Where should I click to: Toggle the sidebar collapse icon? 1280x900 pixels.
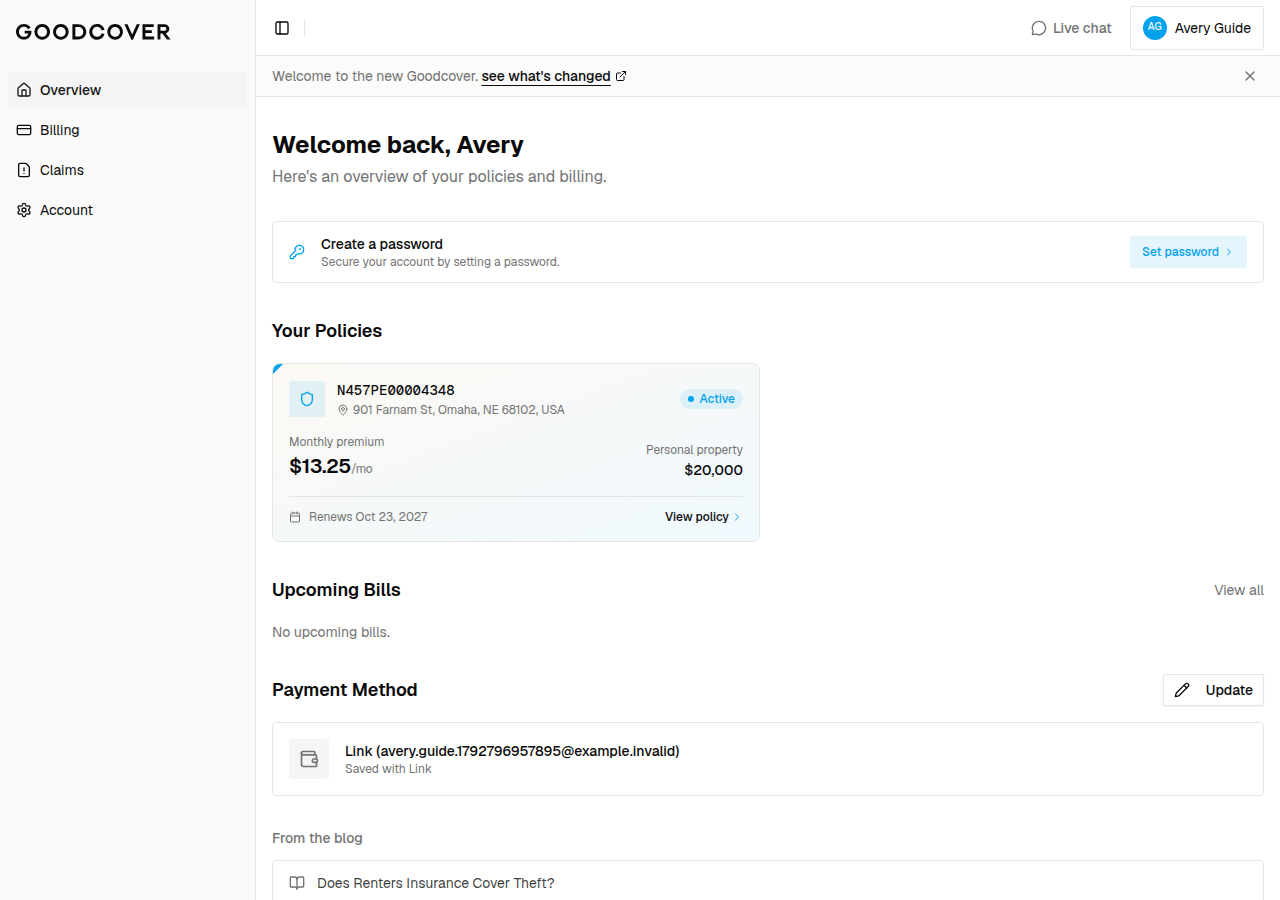click(x=282, y=28)
